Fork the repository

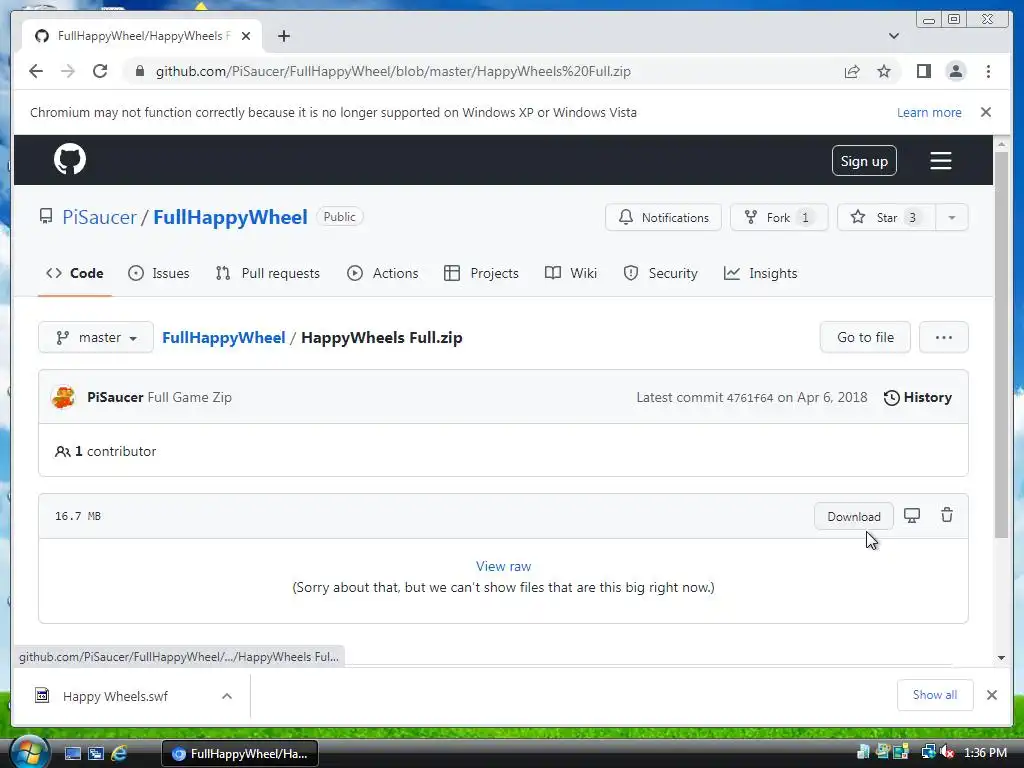click(x=778, y=217)
